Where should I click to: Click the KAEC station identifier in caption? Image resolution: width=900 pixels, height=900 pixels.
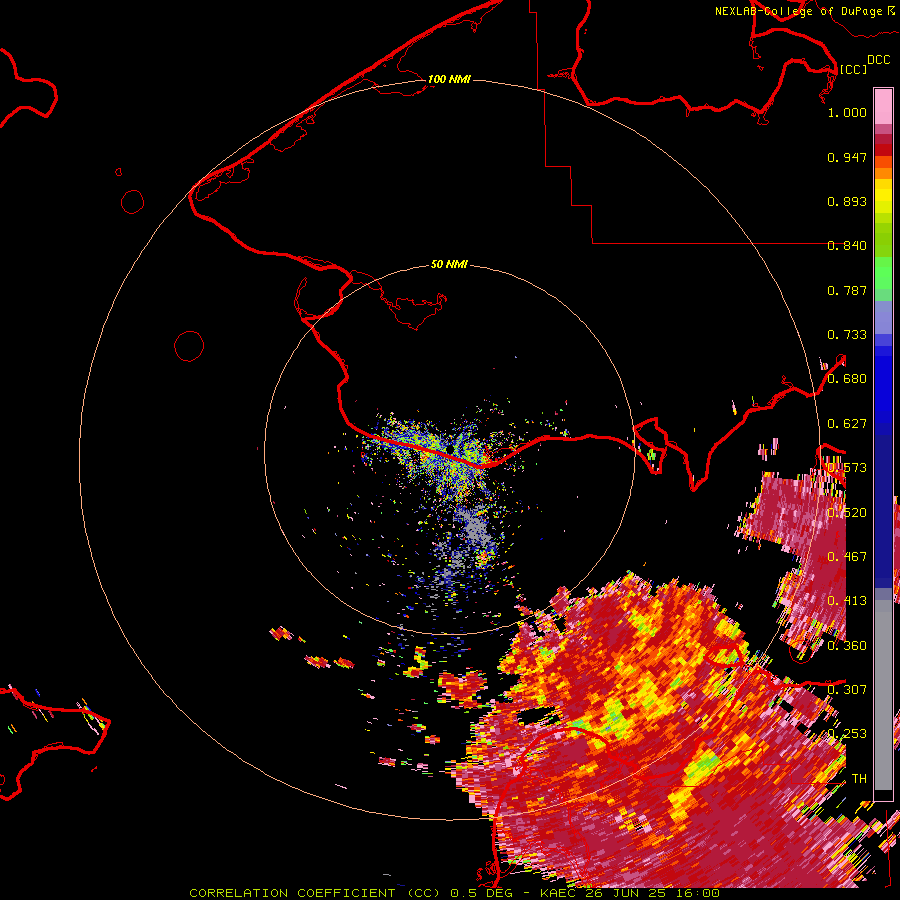coord(559,893)
